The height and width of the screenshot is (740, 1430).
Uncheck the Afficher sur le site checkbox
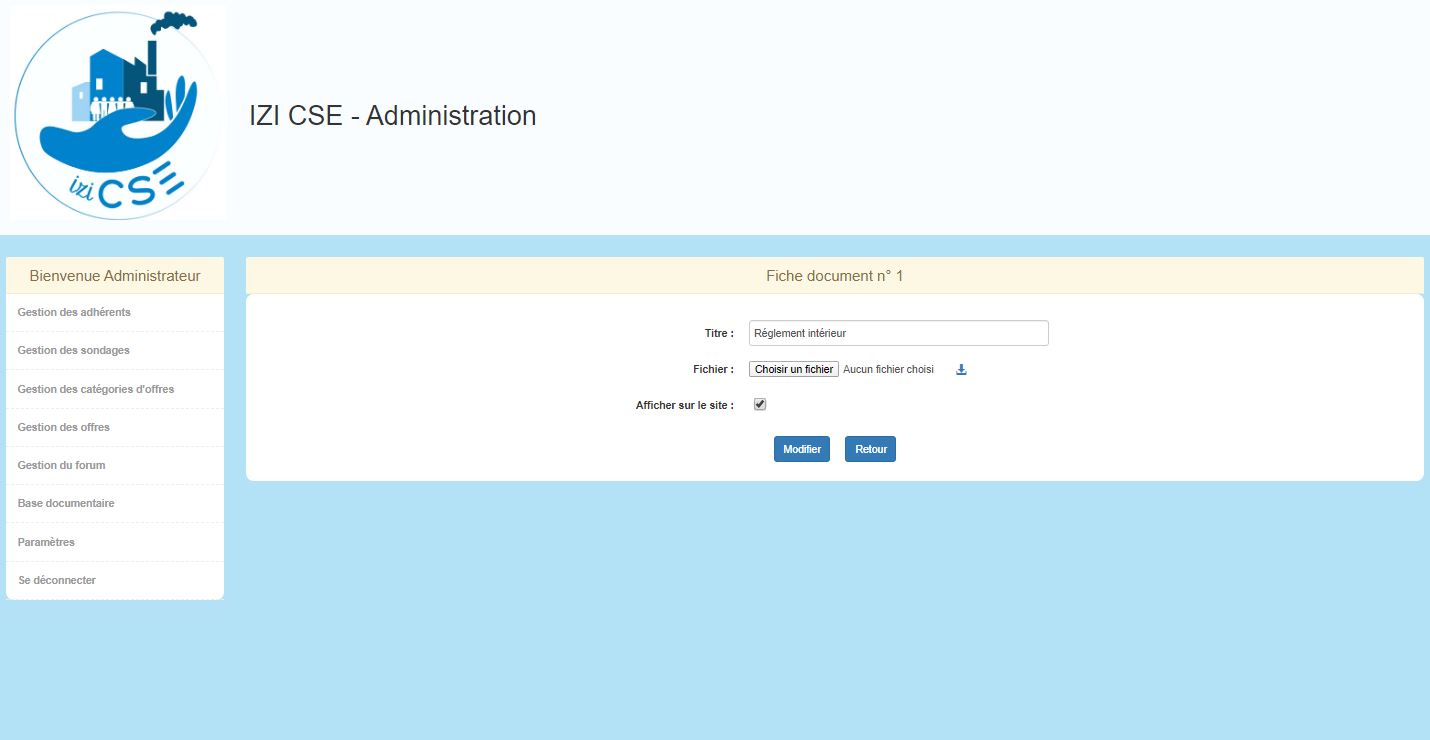pos(760,404)
